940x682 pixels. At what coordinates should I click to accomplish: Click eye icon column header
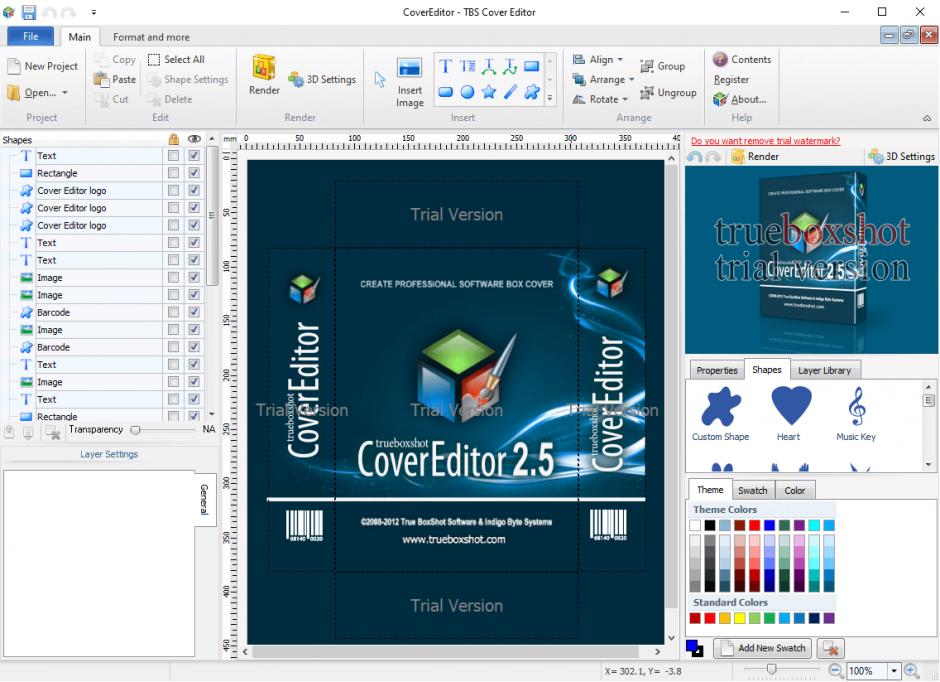[x=194, y=139]
